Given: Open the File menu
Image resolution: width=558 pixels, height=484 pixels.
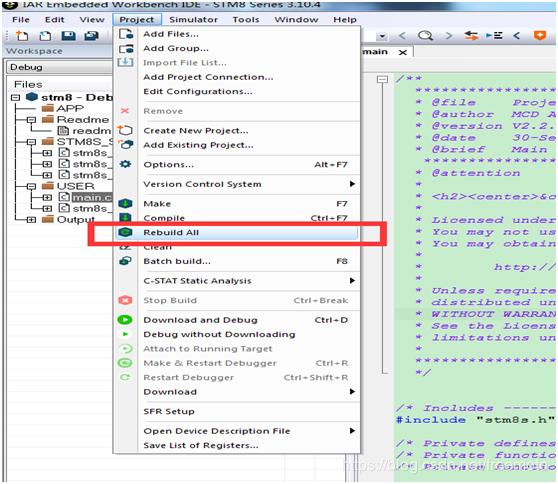Looking at the screenshot, I should point(21,20).
